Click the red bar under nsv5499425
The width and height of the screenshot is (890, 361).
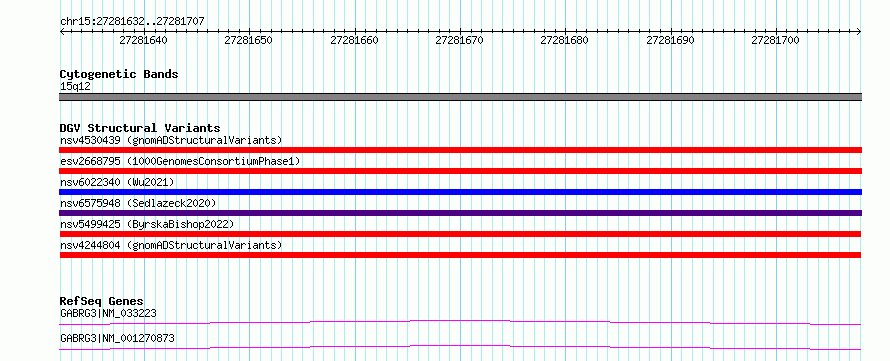click(x=460, y=234)
